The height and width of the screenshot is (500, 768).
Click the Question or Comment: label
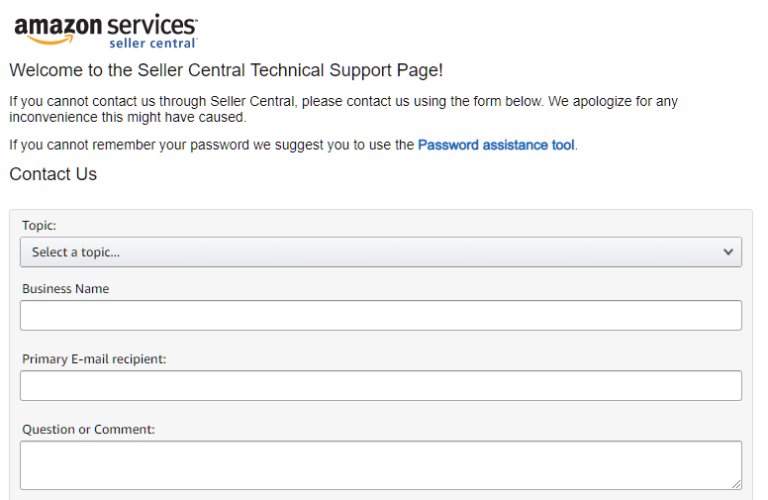88,429
